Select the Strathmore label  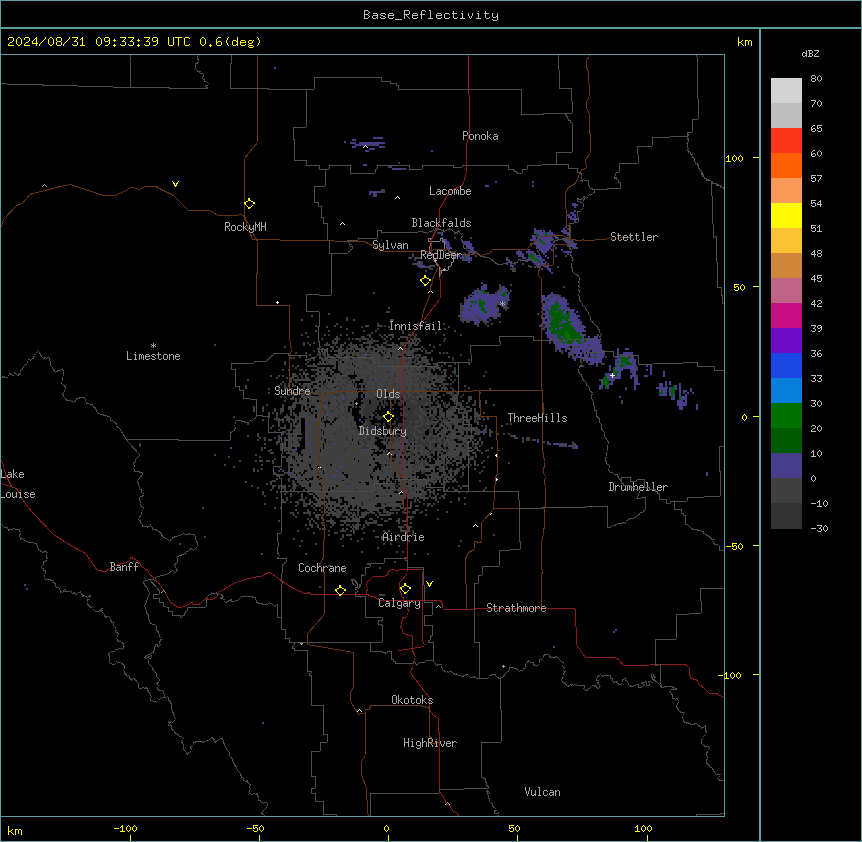pyautogui.click(x=516, y=608)
